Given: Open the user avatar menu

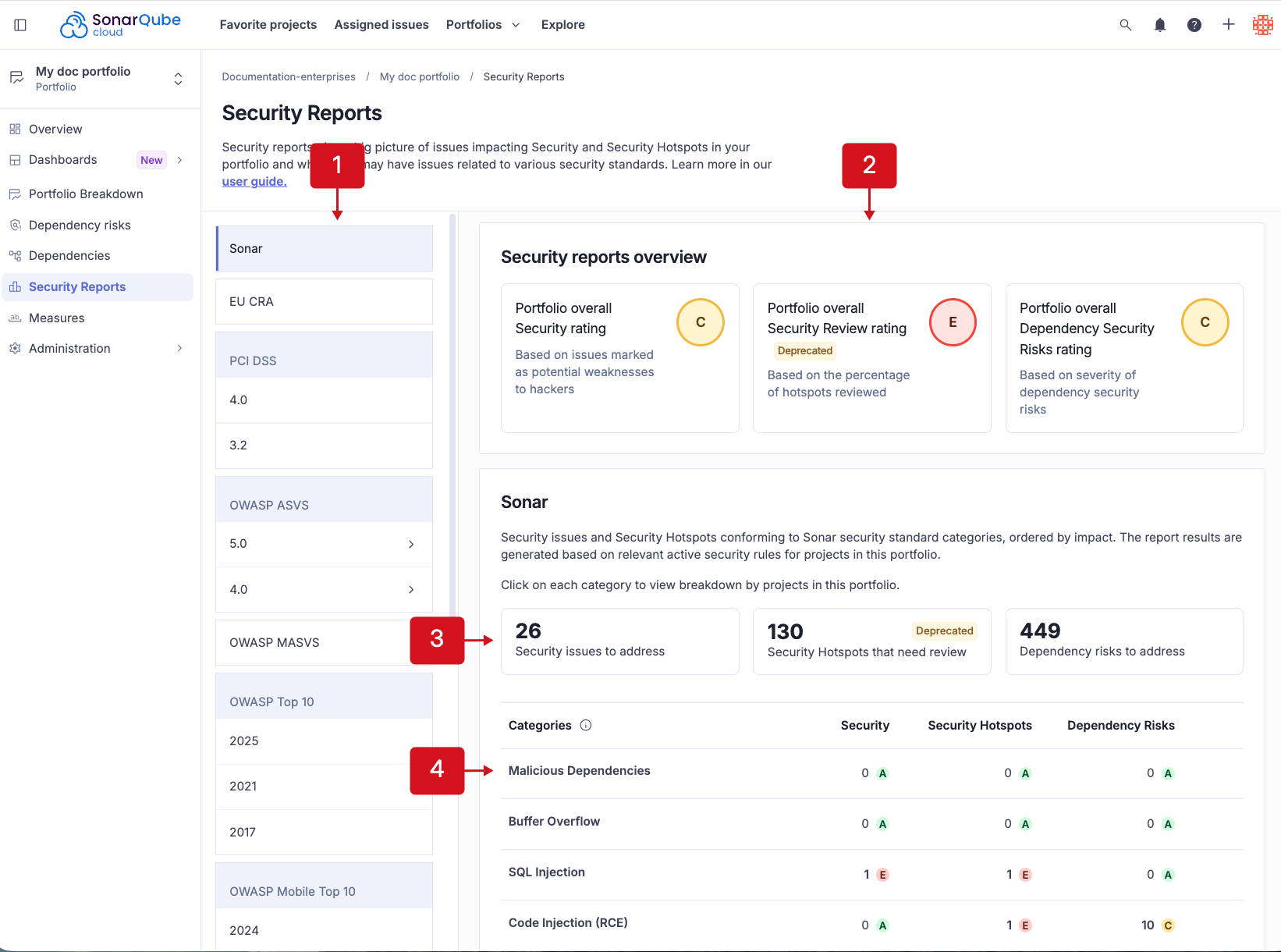Looking at the screenshot, I should pos(1262,25).
